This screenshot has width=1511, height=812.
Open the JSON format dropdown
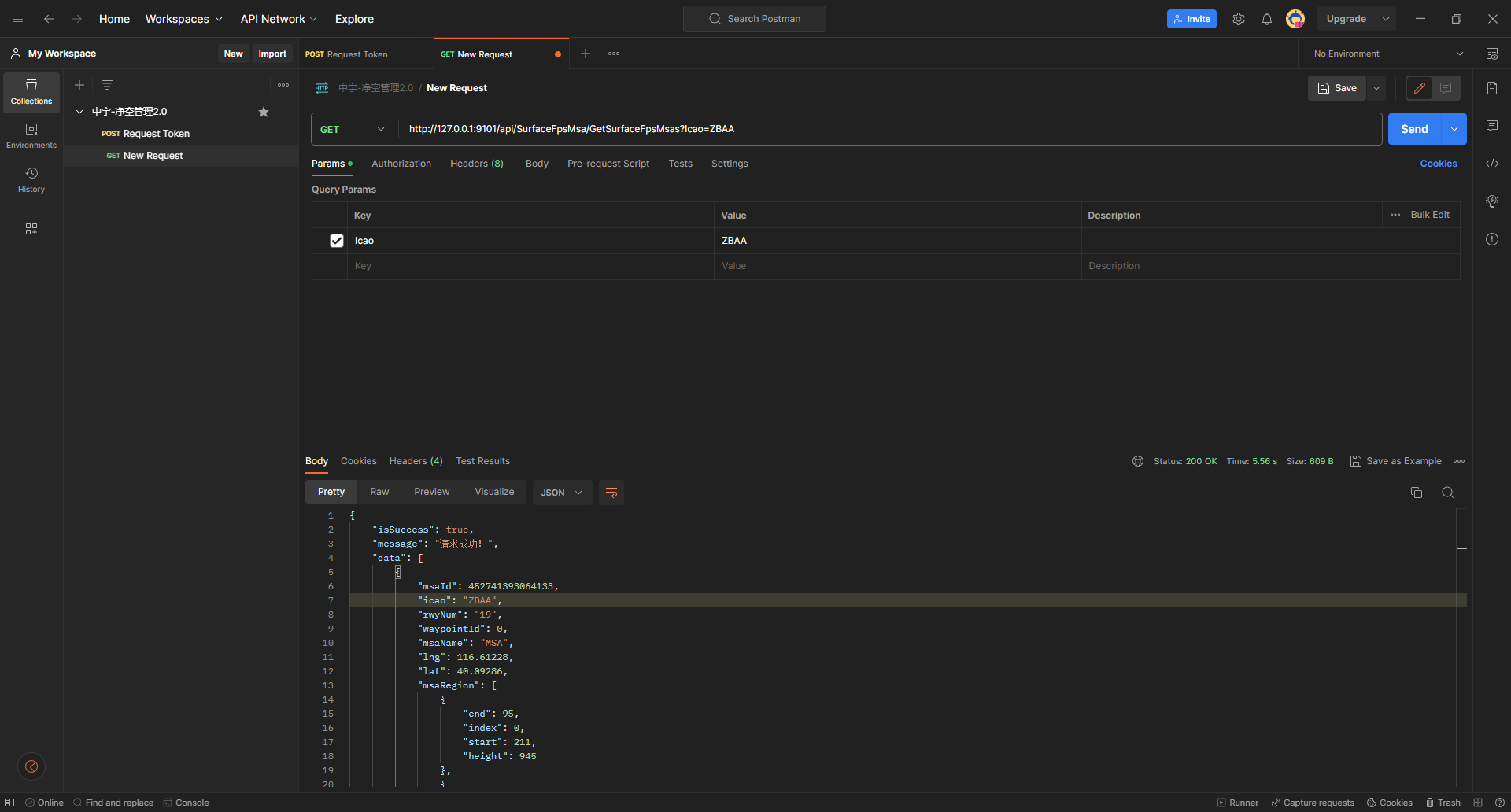click(x=562, y=493)
